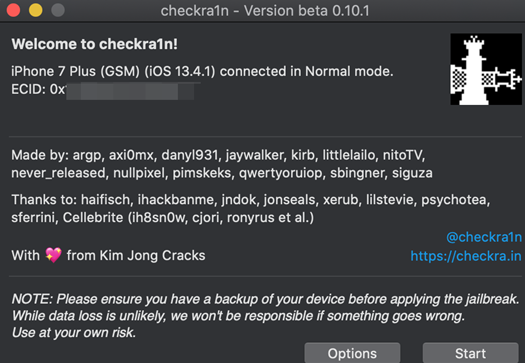Open the @checkra1n Twitter link

coord(484,237)
